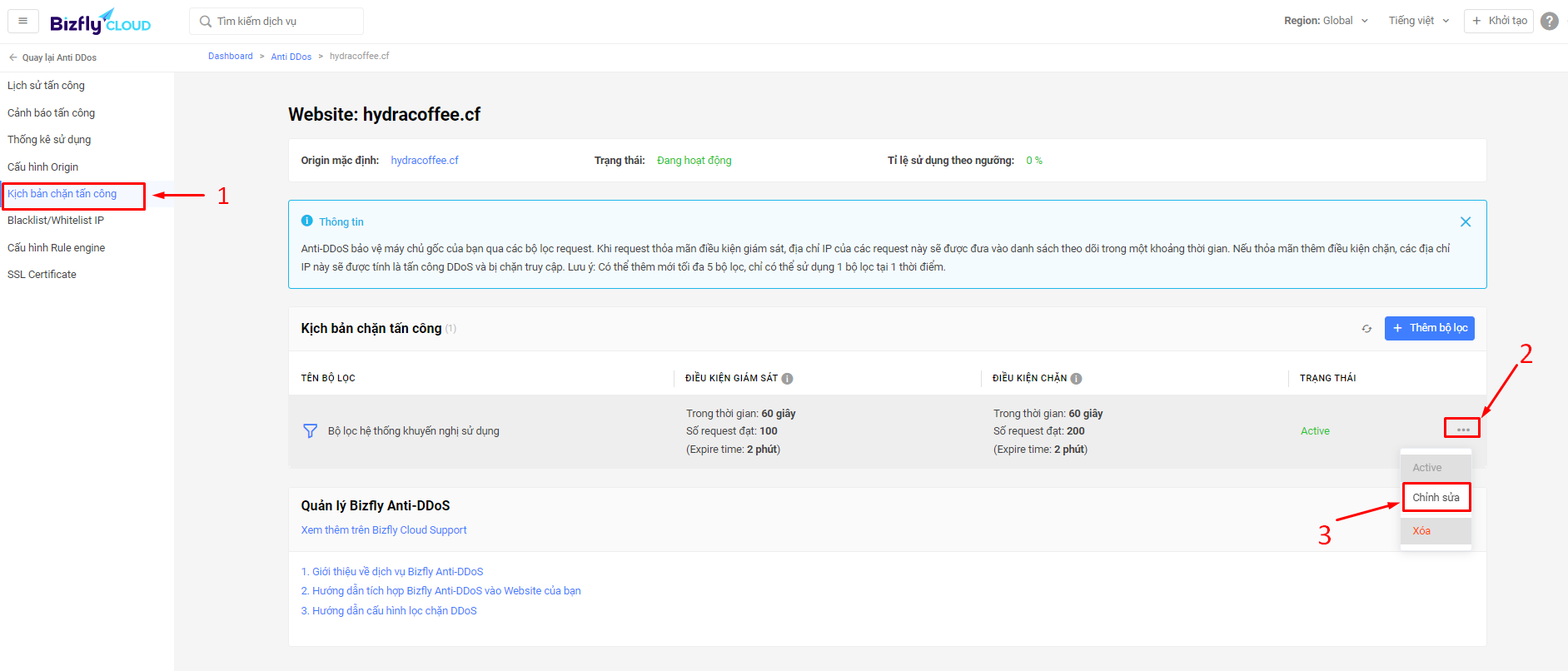1568x671 pixels.
Task: Open Cảnh báo tấn công in sidebar
Action: click(52, 113)
